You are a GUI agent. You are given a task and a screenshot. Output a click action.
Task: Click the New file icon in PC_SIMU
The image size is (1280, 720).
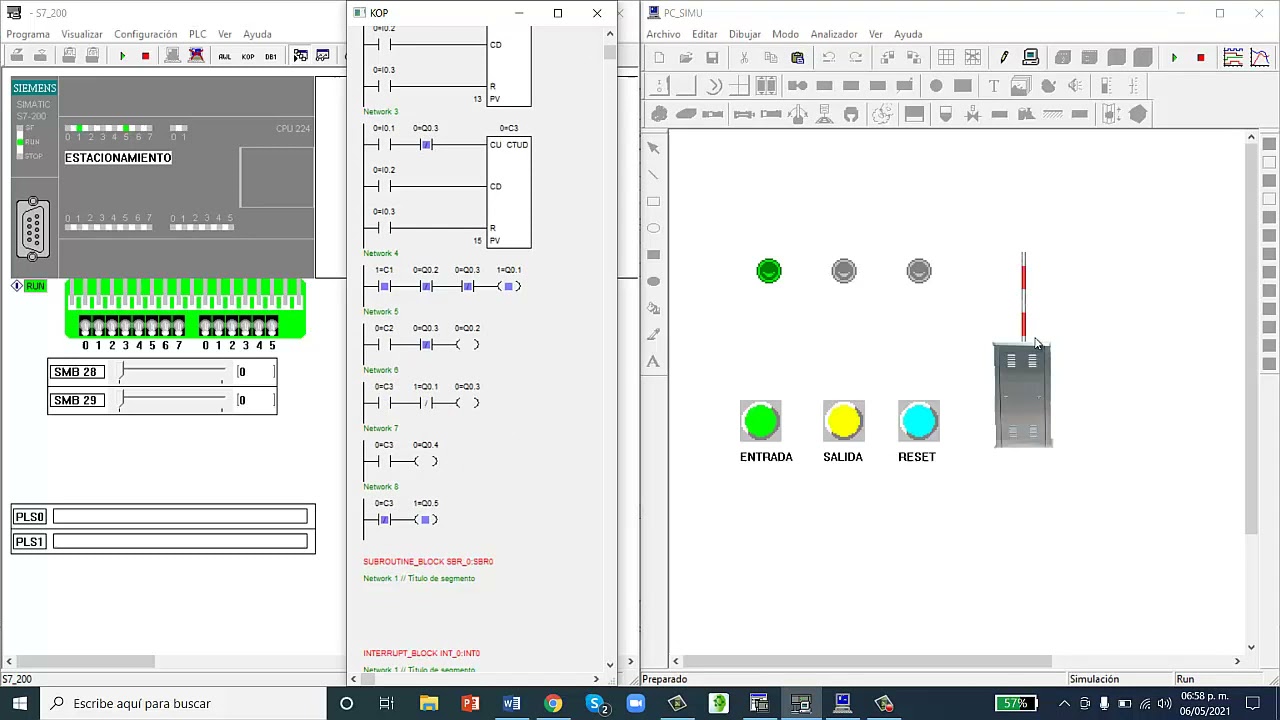coord(659,57)
